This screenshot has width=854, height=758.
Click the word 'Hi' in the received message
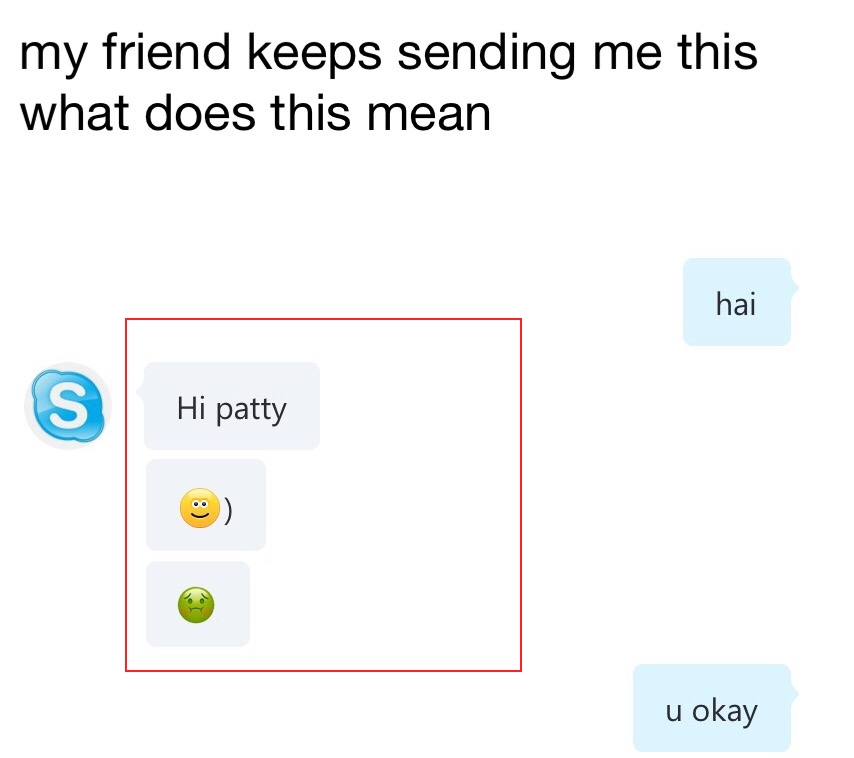[191, 408]
